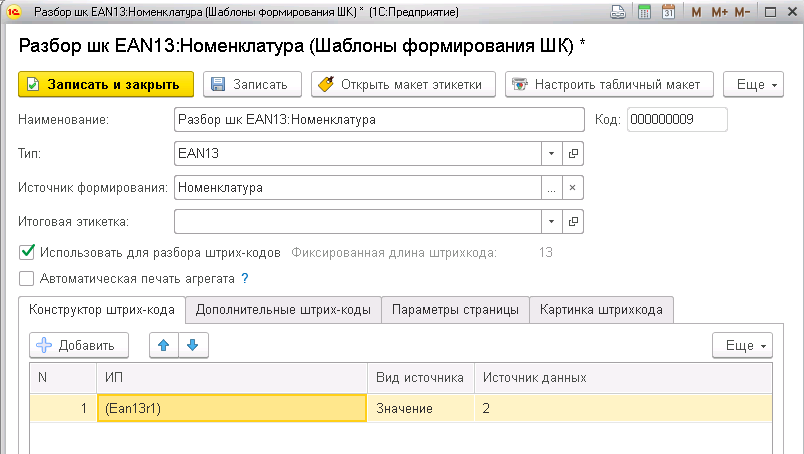Select the (Ean13r1) cell
Viewport: 804px width, 454px height.
[232, 408]
